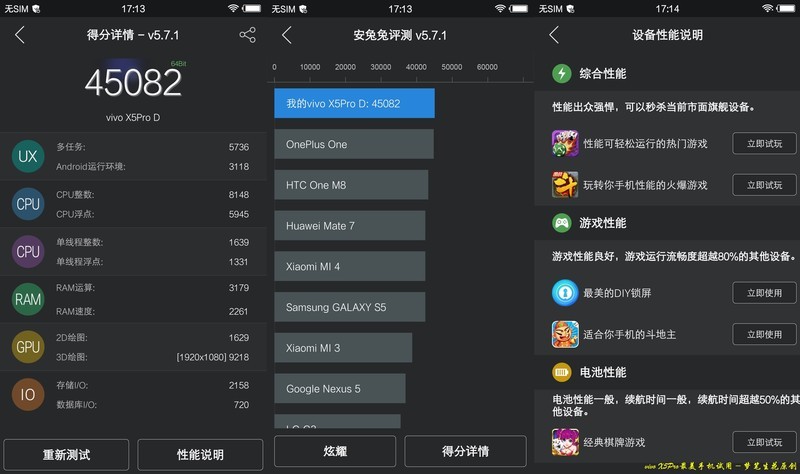Tap the 游戏性能 section heading

pos(603,223)
